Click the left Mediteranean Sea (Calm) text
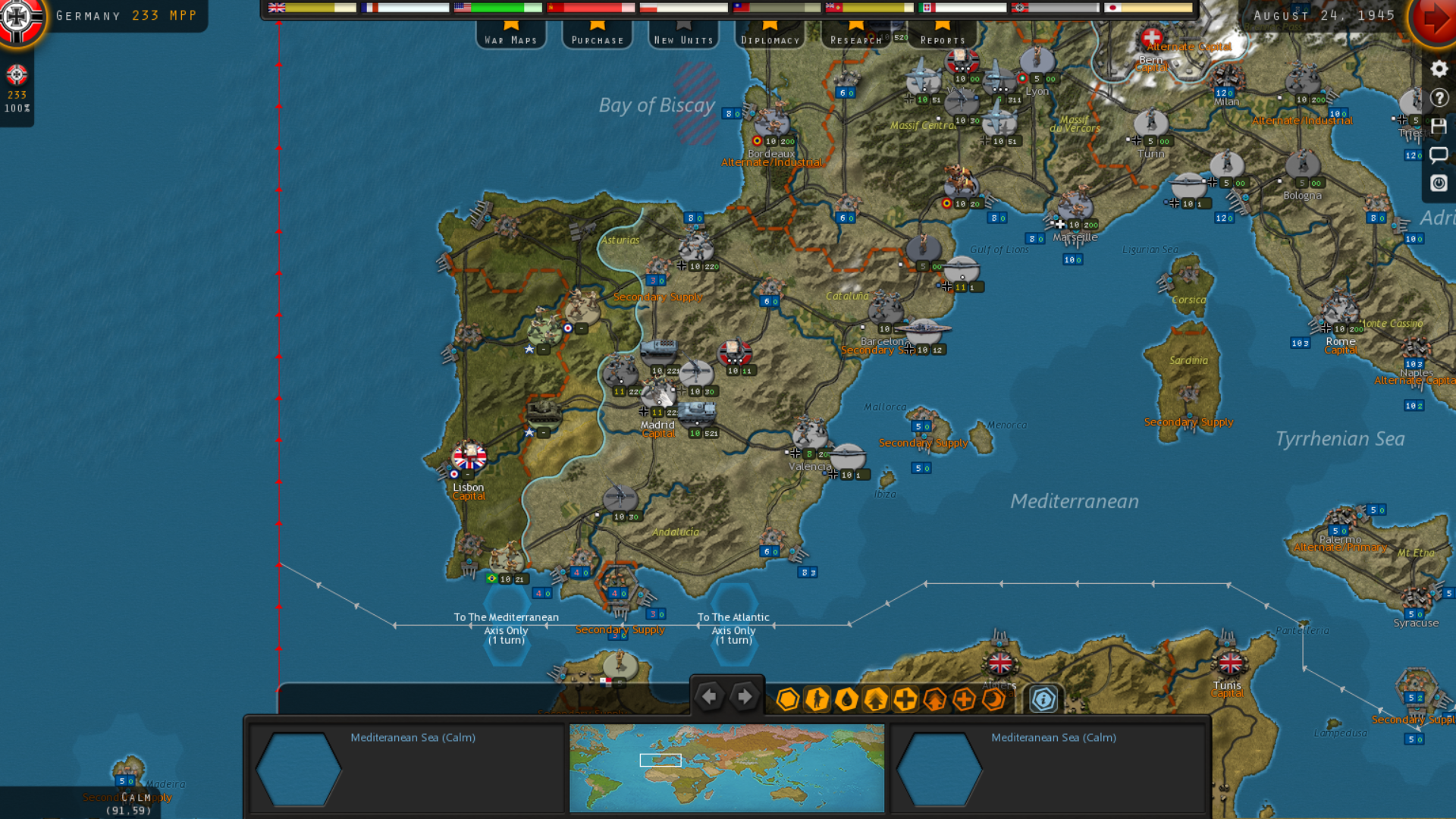This screenshot has width=1456, height=819. 413,737
